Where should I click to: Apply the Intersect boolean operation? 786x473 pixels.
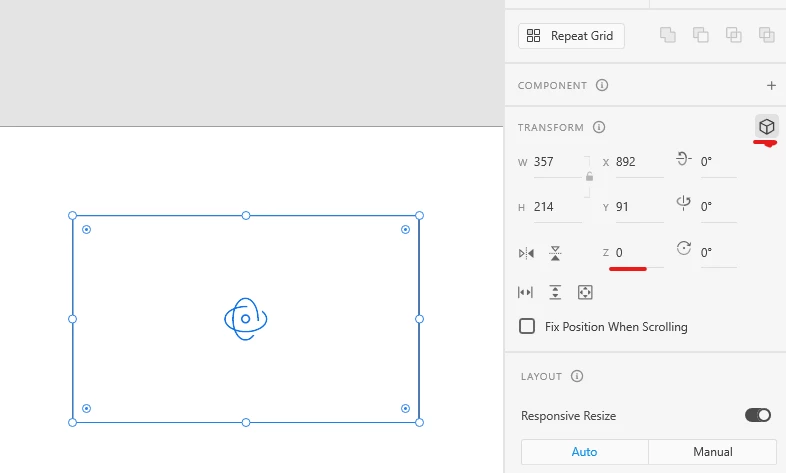point(733,35)
